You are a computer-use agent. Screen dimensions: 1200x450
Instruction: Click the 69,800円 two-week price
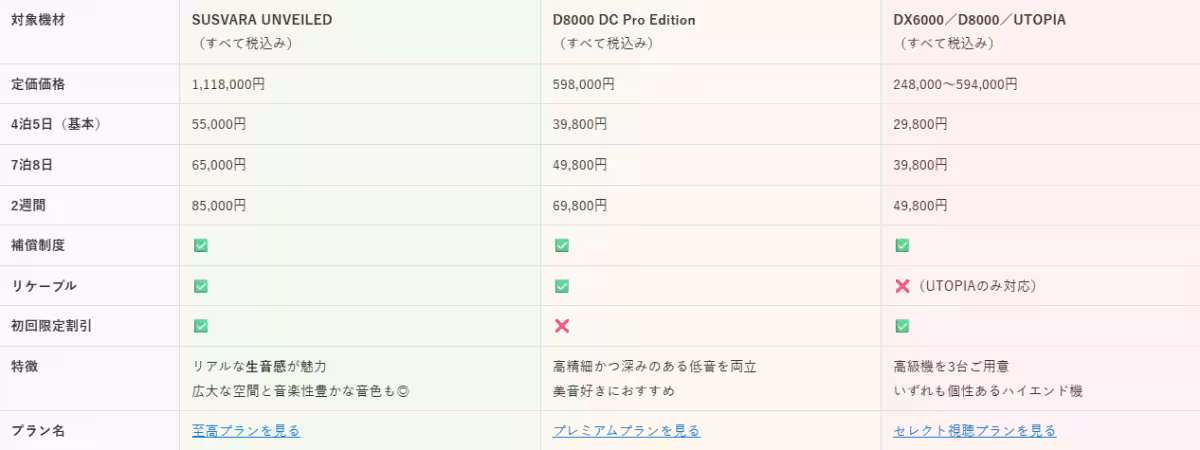tap(580, 205)
